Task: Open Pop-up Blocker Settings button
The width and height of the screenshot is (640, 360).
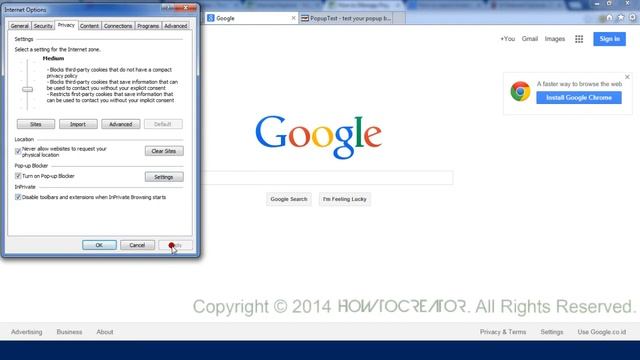Action: [x=164, y=177]
